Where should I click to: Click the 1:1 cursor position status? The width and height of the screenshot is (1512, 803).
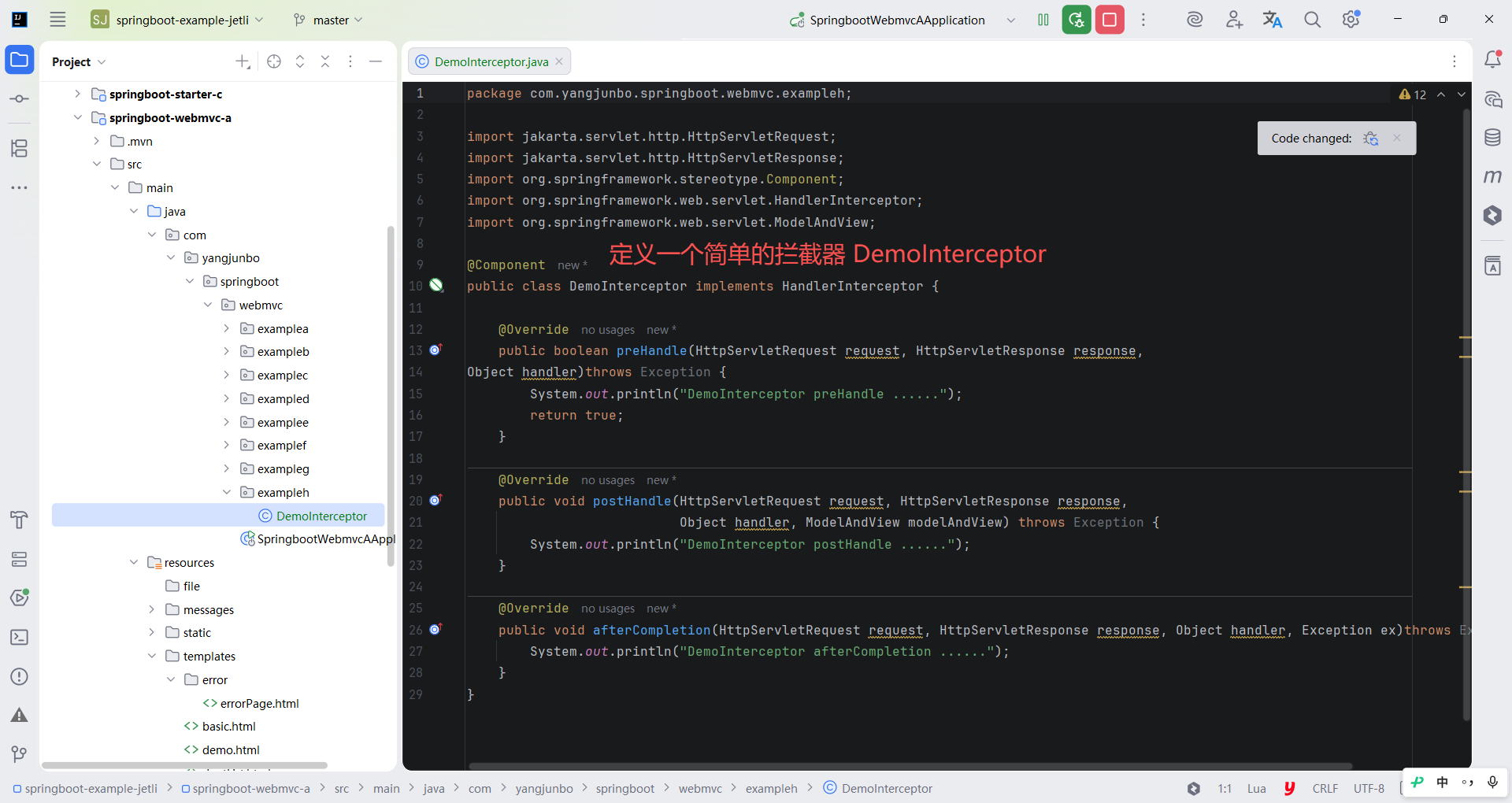tap(1225, 788)
